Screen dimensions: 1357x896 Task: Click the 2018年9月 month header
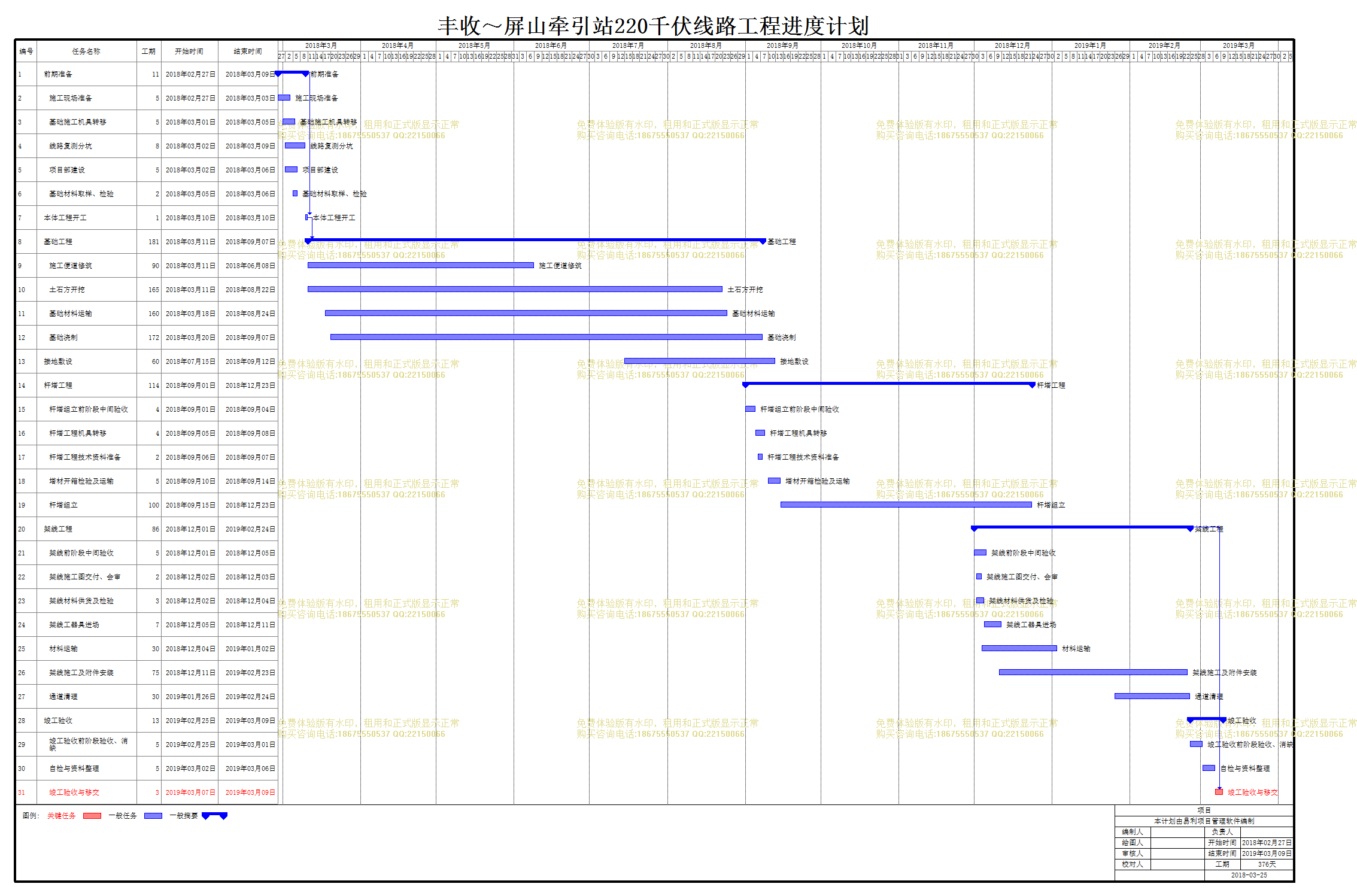tap(782, 45)
